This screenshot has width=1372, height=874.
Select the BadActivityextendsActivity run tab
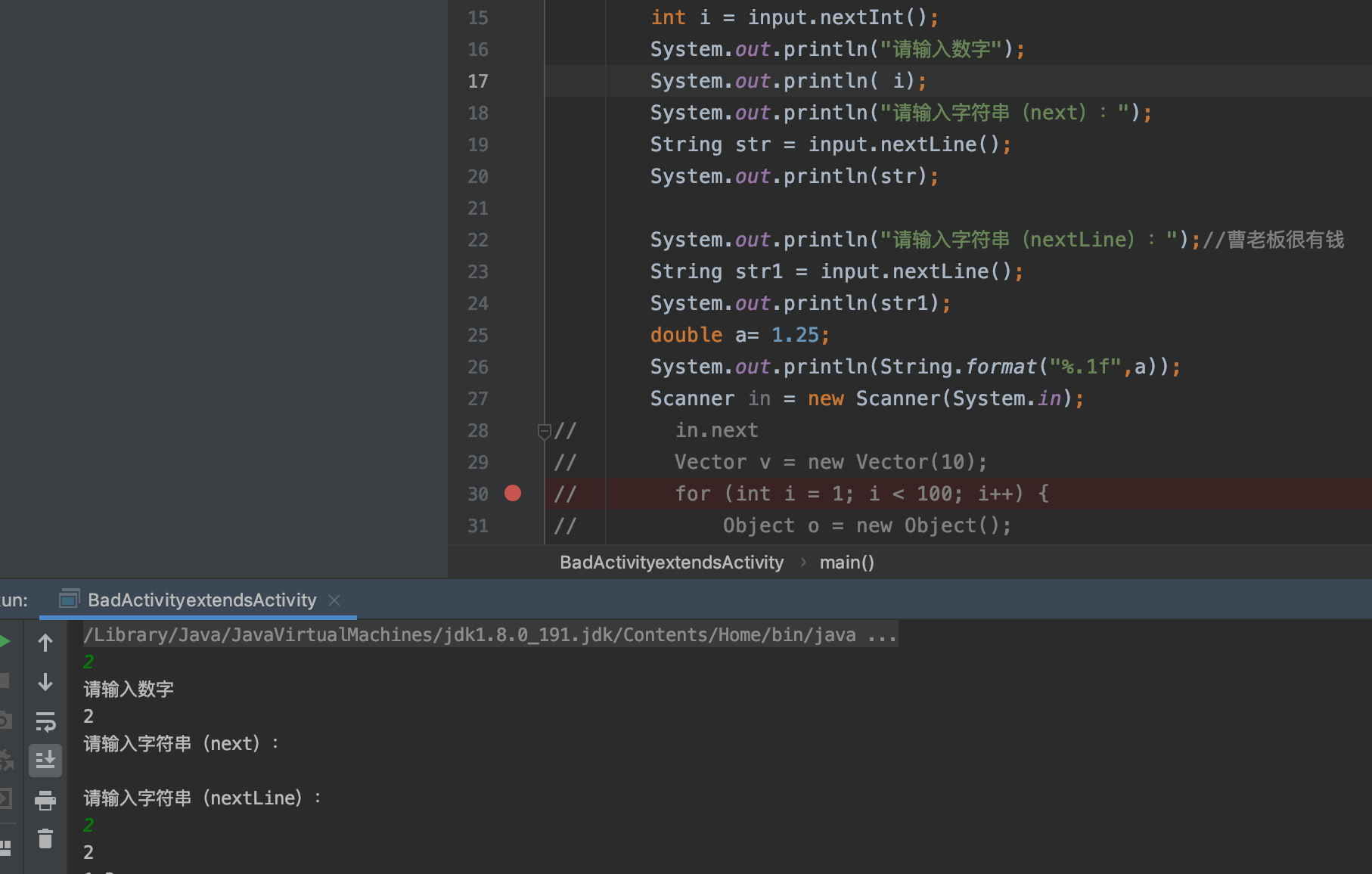coord(200,600)
